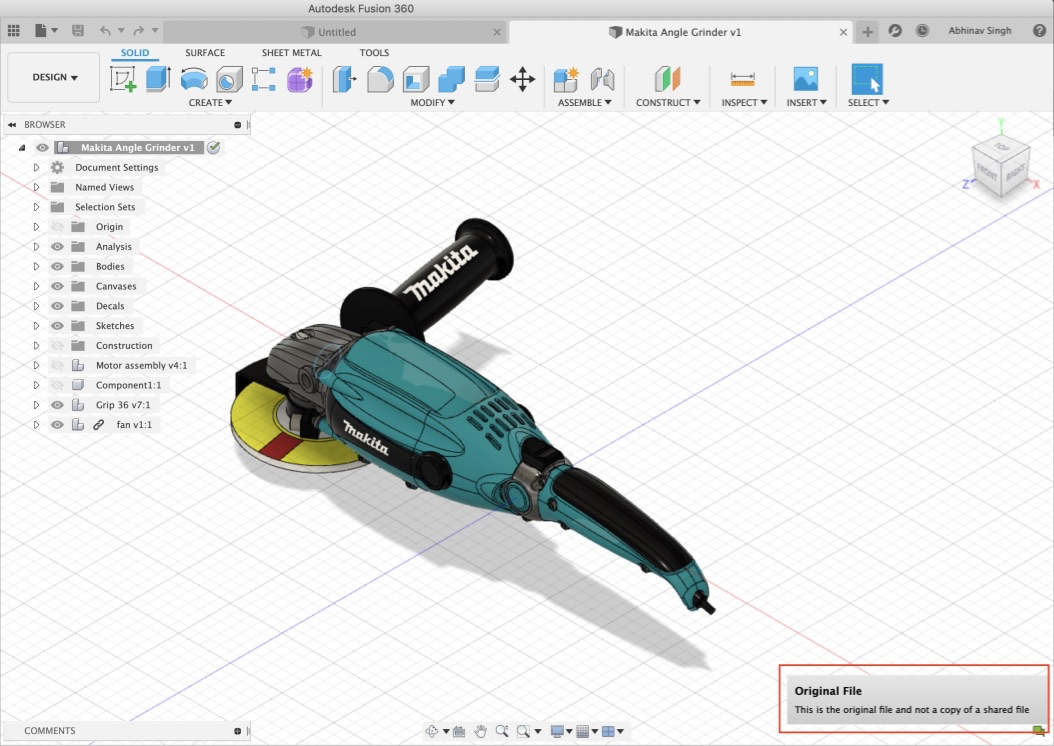Open the Extensions icon in title bar
The width and height of the screenshot is (1054, 746).
895,31
